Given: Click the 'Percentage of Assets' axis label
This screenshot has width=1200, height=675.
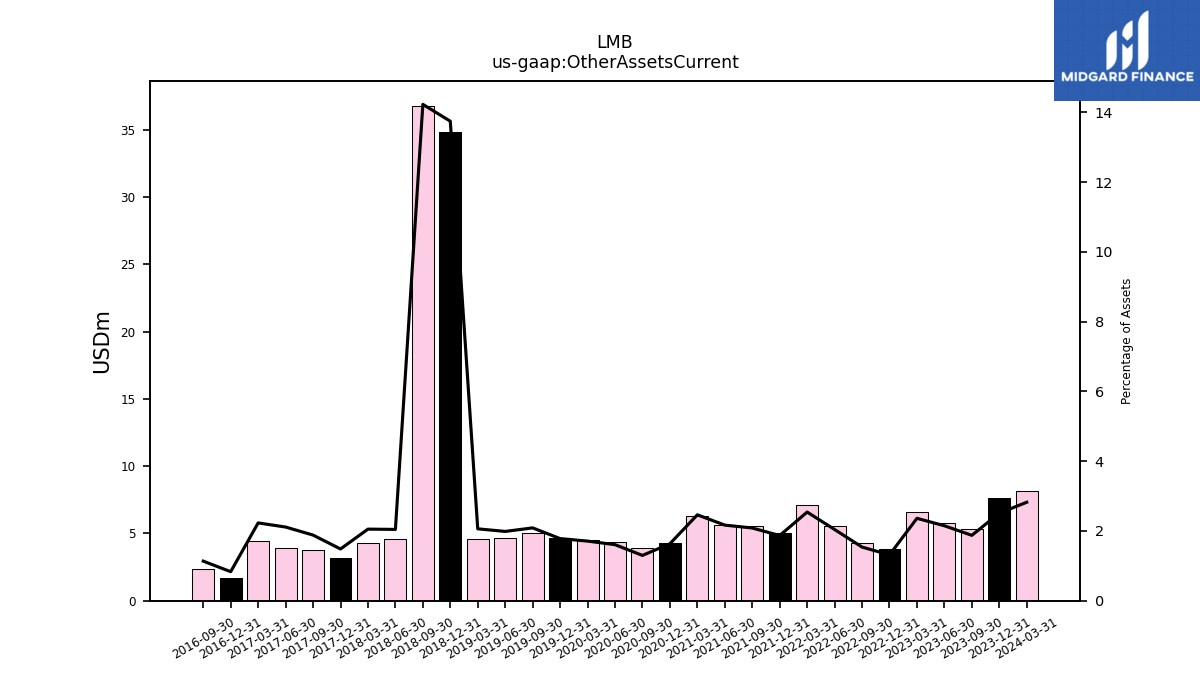Looking at the screenshot, I should click(1127, 341).
